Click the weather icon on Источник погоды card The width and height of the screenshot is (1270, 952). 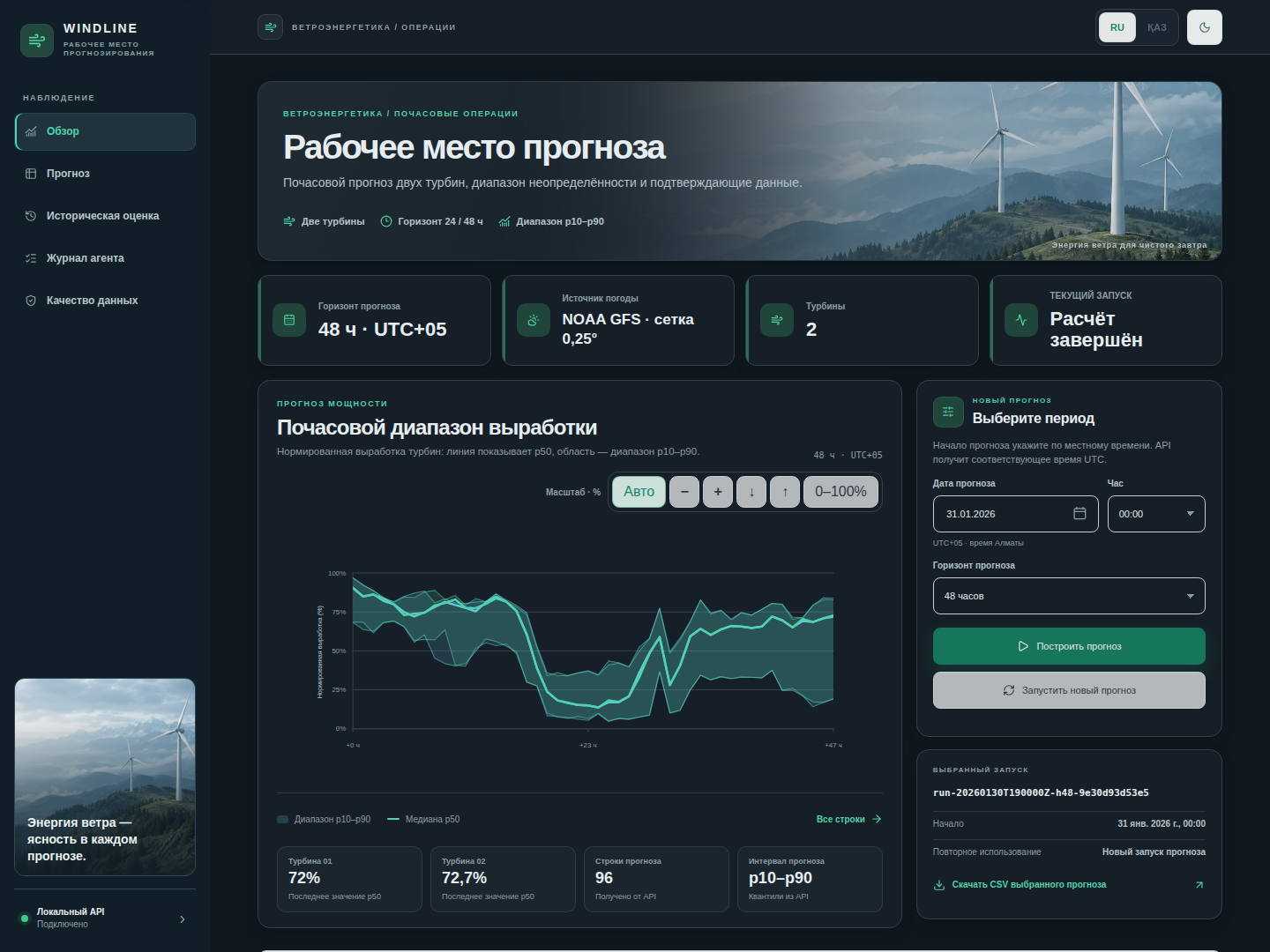533,320
